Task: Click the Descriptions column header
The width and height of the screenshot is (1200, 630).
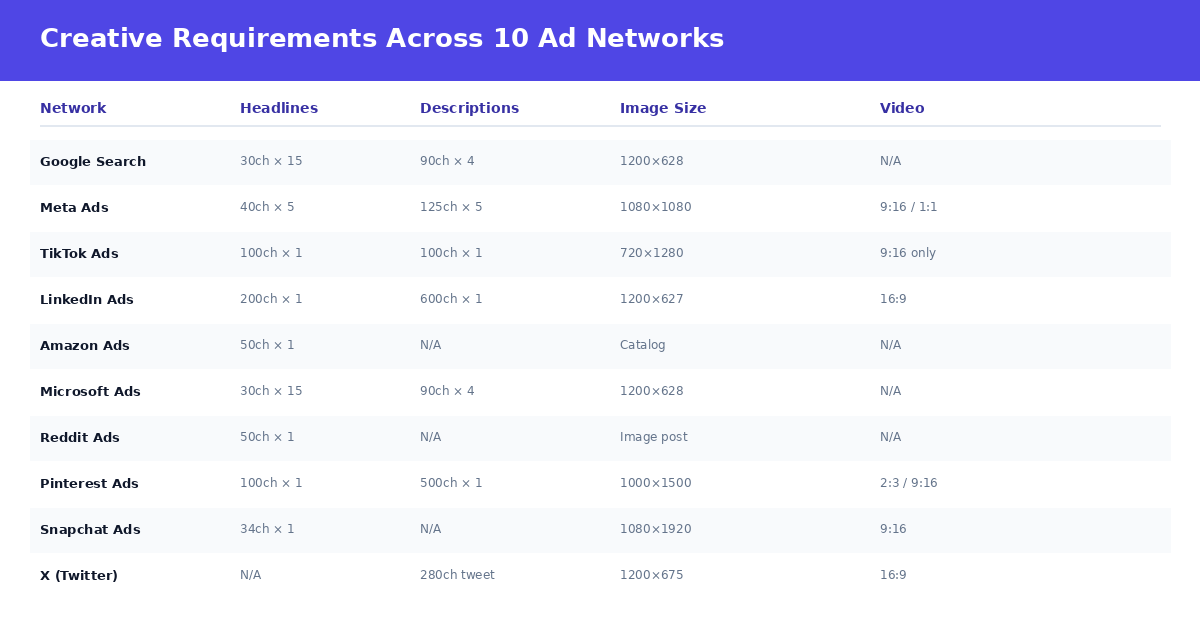Action: pyautogui.click(x=469, y=108)
